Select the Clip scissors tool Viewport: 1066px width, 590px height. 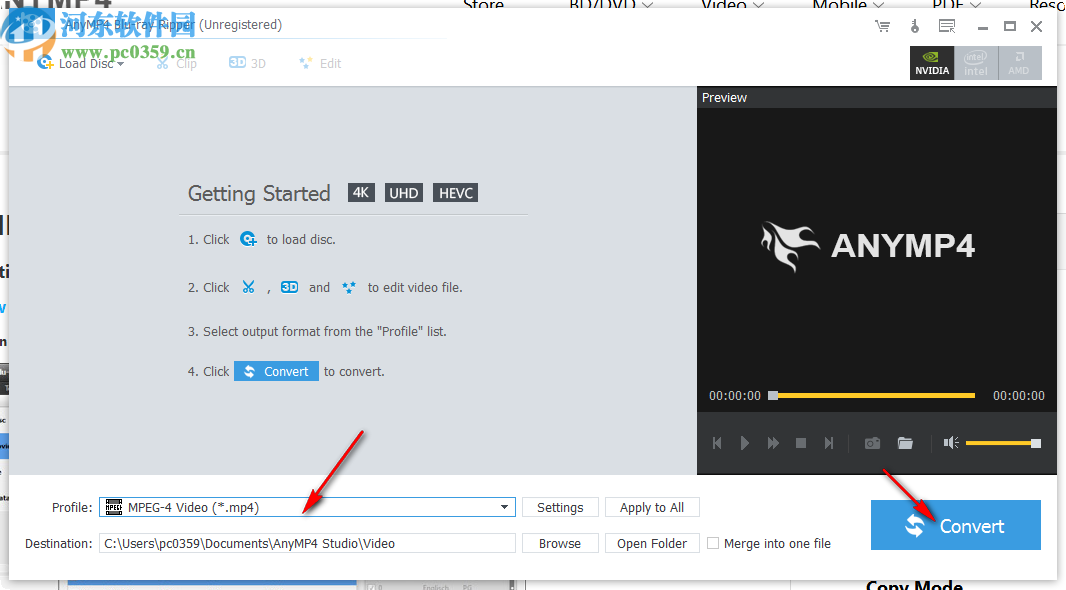tap(176, 63)
